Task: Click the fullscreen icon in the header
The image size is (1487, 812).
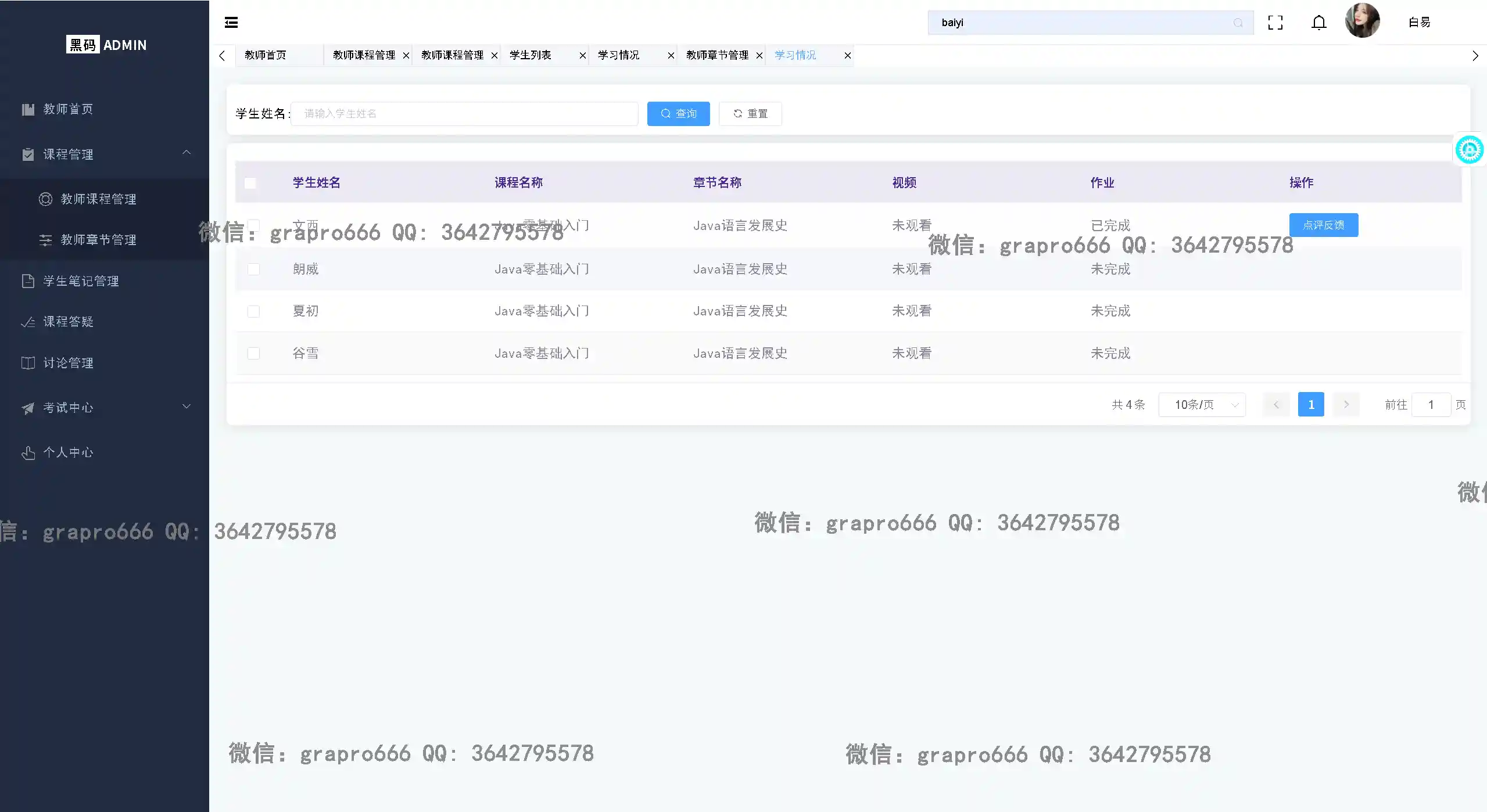Action: [1275, 23]
